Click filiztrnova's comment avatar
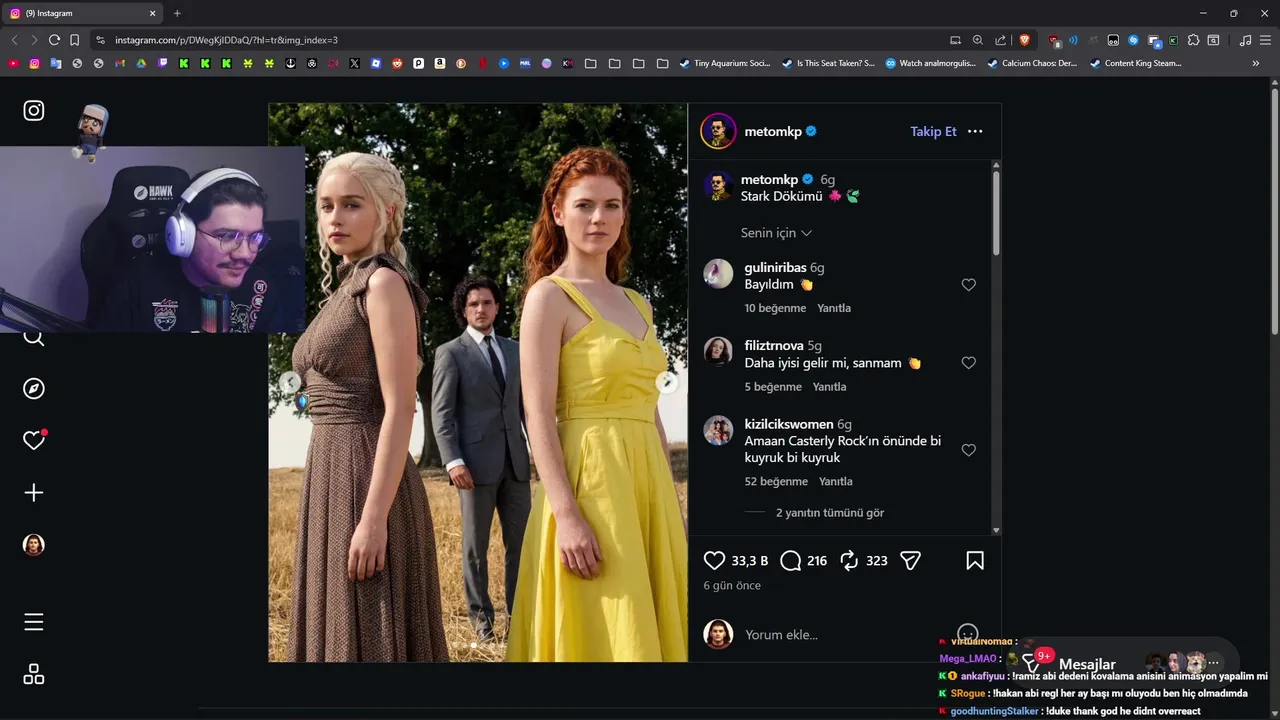1280x720 pixels. [718, 351]
